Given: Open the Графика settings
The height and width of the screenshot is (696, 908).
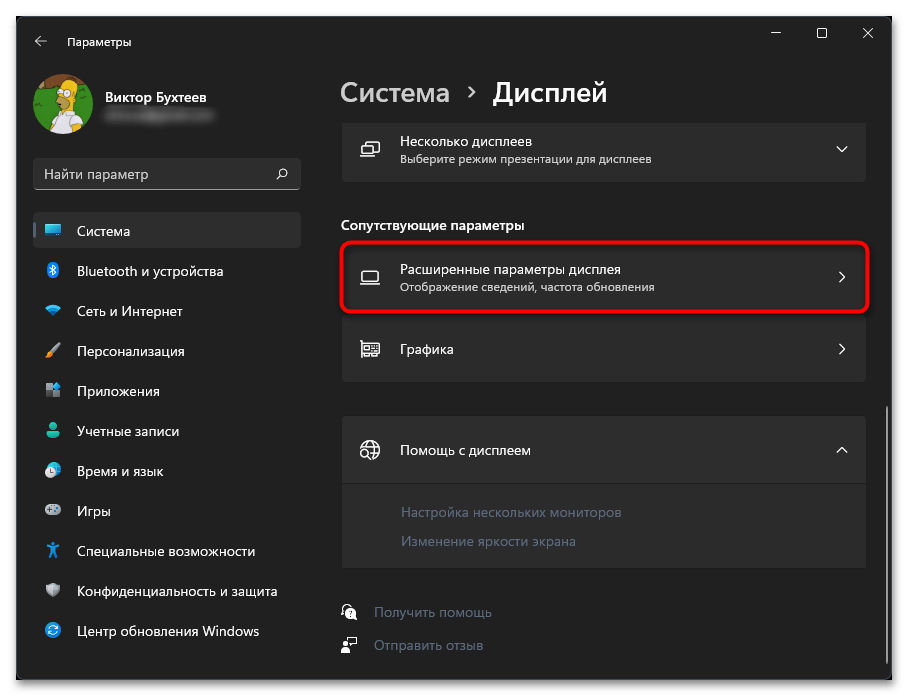Looking at the screenshot, I should click(604, 349).
